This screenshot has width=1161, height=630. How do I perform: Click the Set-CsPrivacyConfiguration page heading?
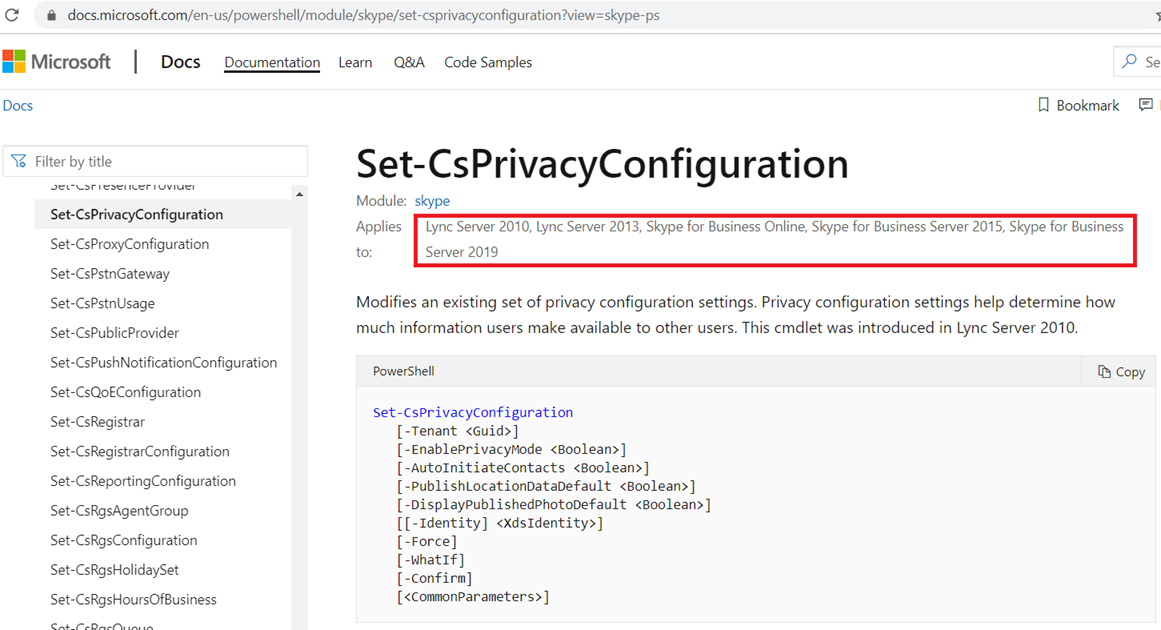(x=602, y=164)
